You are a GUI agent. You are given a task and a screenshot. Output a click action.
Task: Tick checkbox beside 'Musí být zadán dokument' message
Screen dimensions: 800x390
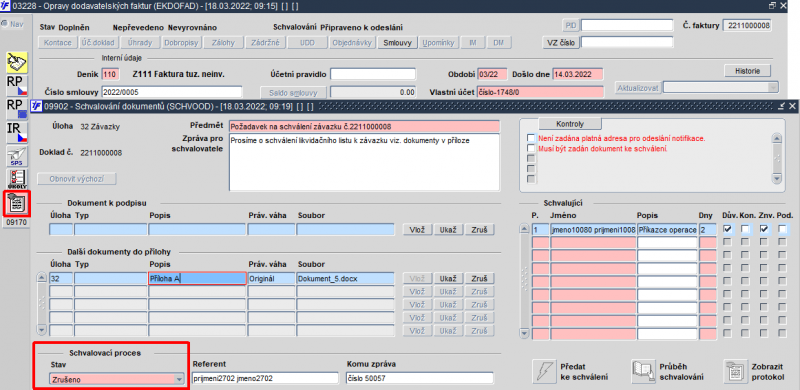coord(531,149)
